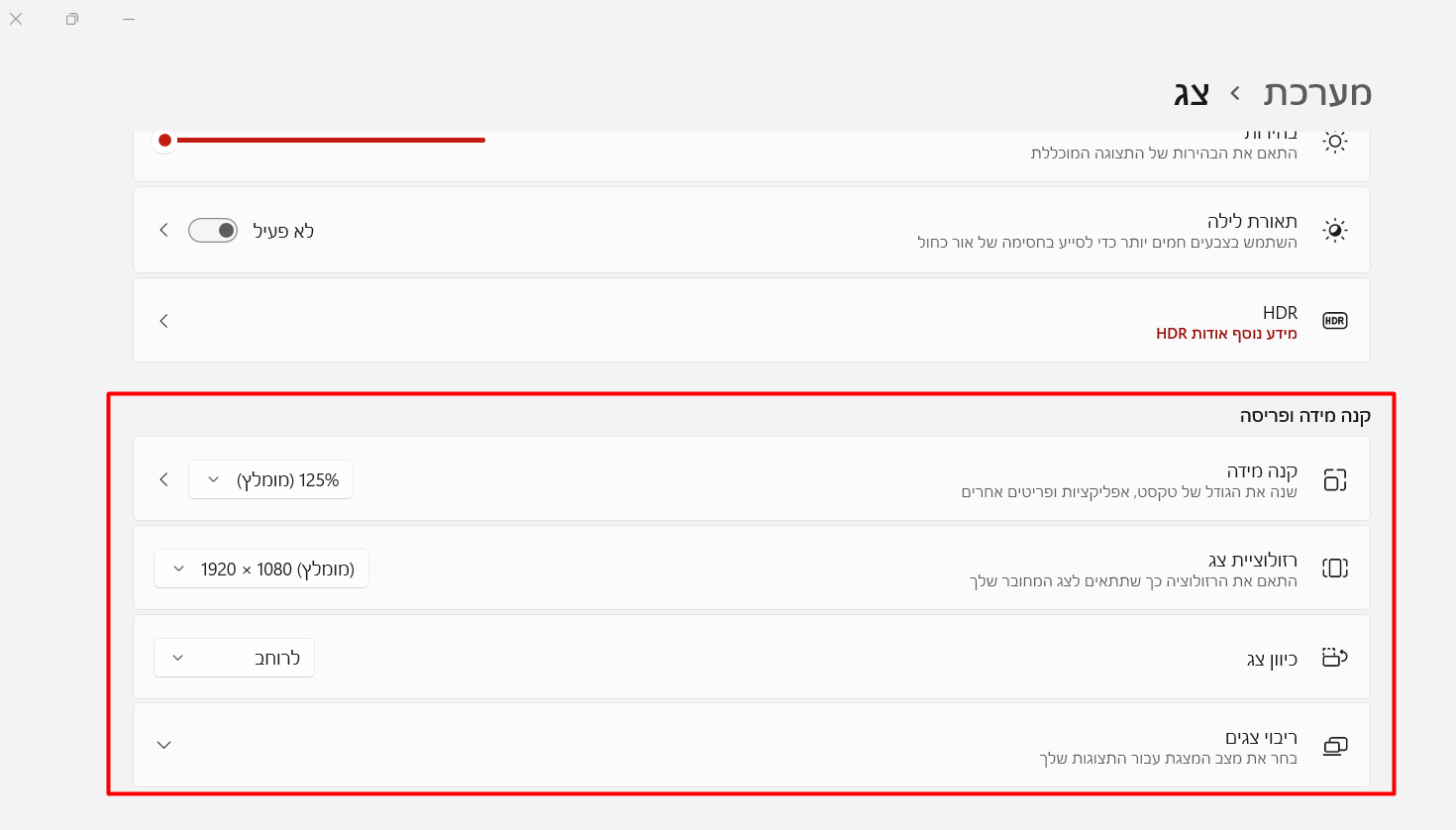Click the Display resolution (רזולוציית צג) icon
Viewport: 1456px width, 830px height.
click(x=1334, y=569)
